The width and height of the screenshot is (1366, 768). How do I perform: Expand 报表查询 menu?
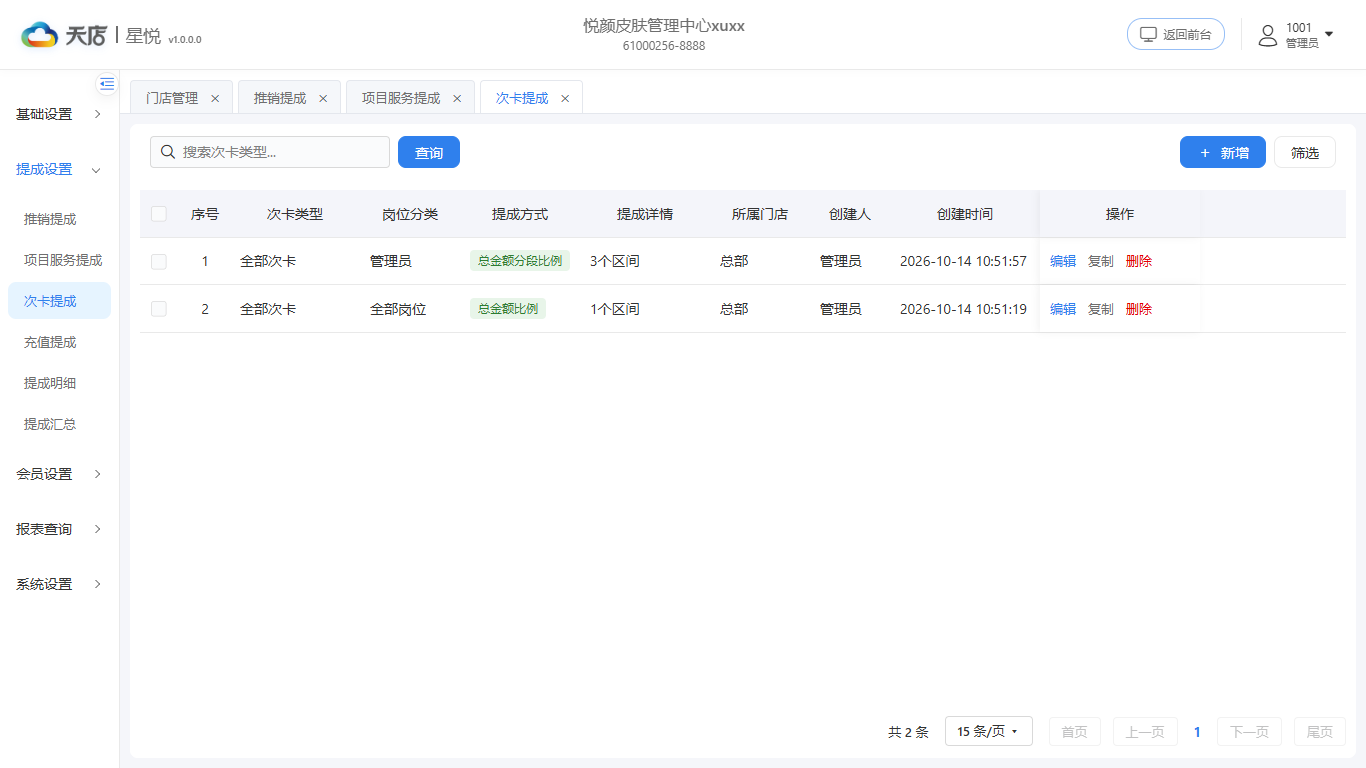(59, 529)
